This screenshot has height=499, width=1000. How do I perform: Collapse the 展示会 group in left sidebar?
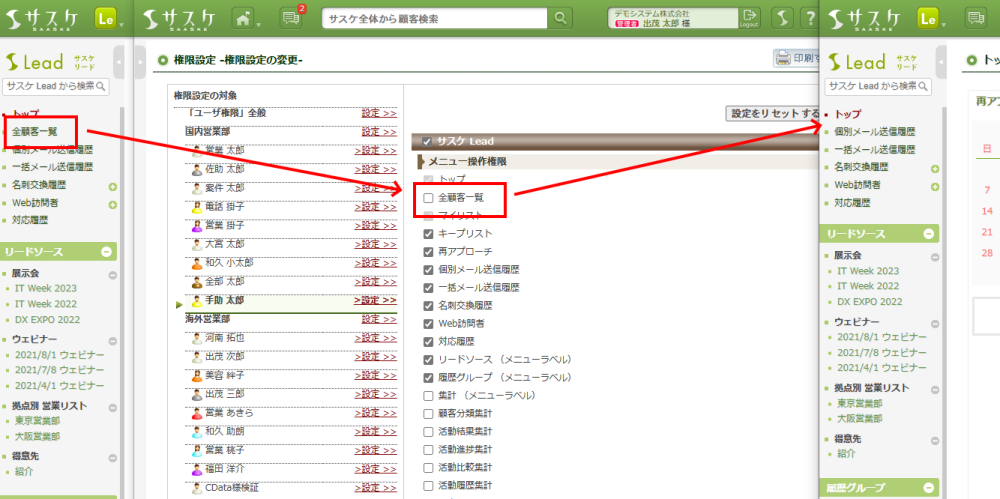[x=112, y=273]
